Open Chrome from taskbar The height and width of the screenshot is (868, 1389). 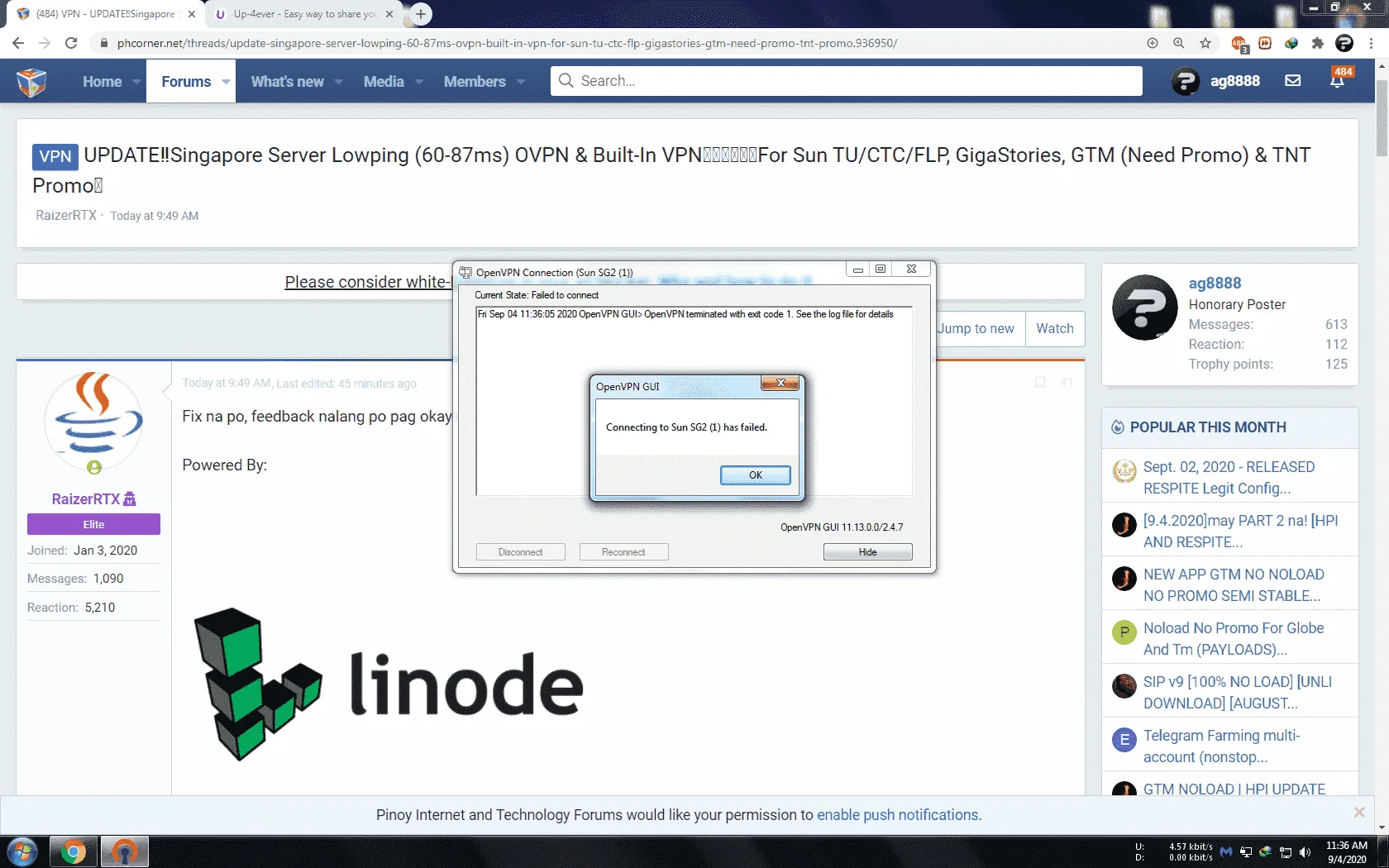pyautogui.click(x=73, y=851)
